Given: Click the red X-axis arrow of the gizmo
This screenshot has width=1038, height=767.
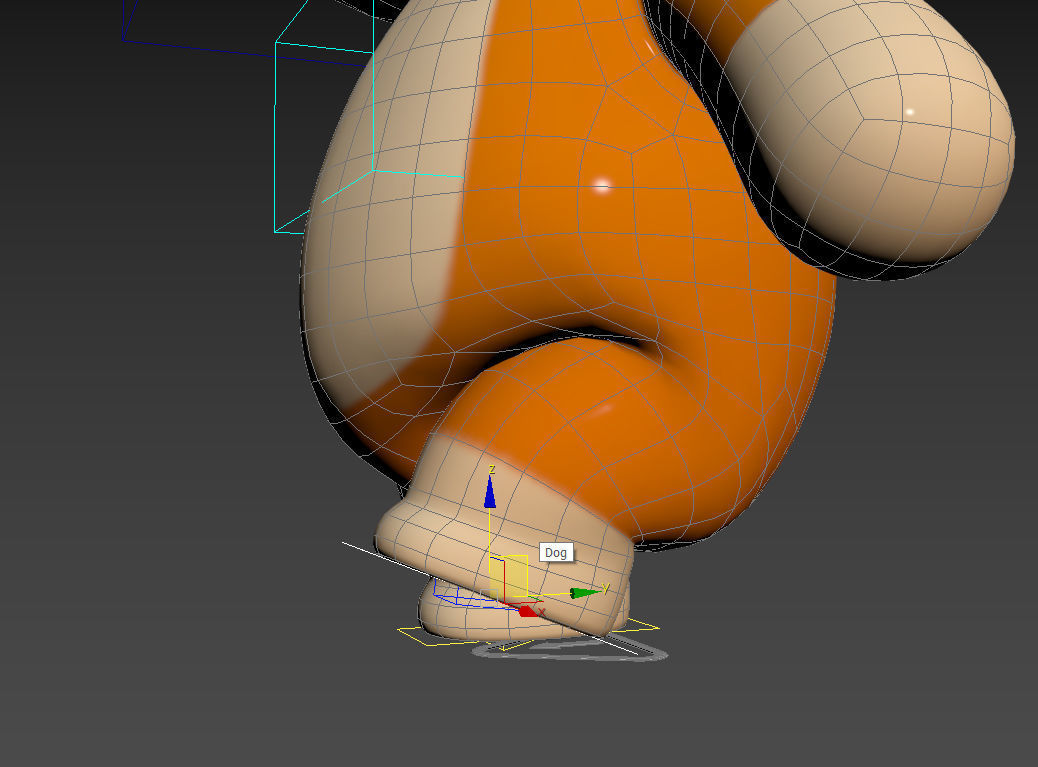Looking at the screenshot, I should pyautogui.click(x=528, y=611).
